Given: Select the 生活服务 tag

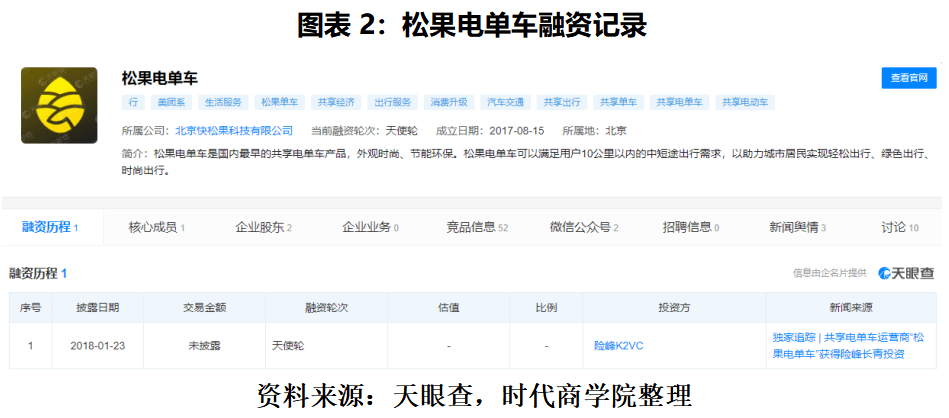Looking at the screenshot, I should (223, 102).
